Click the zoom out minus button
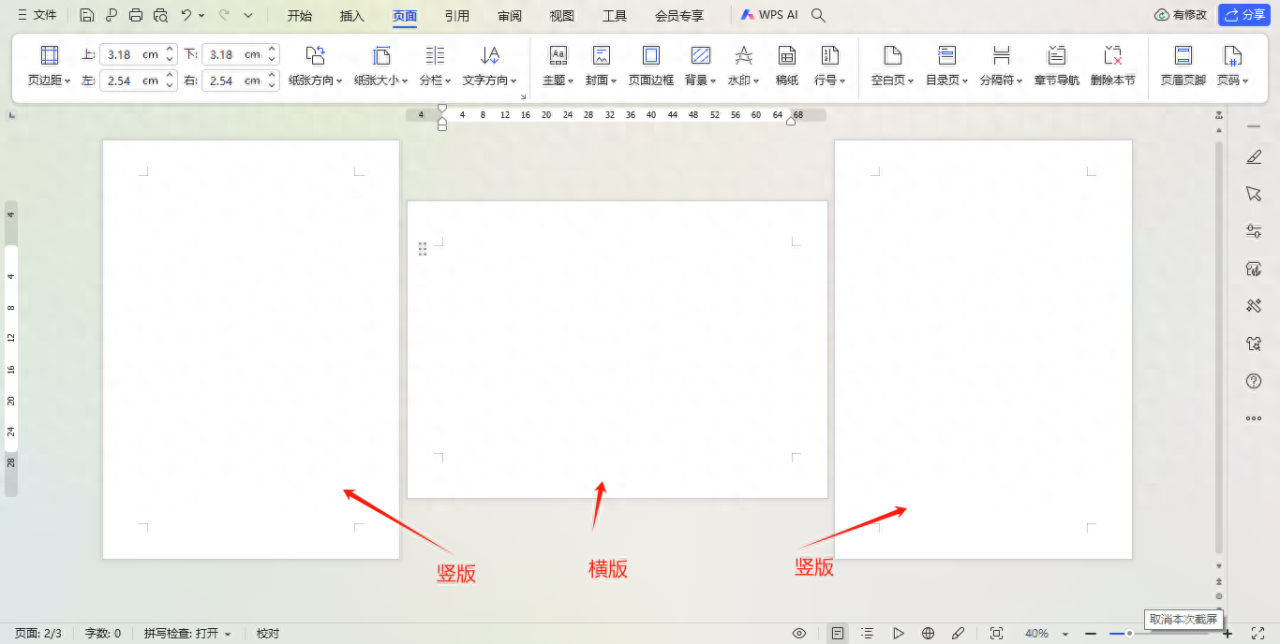Screen dimensions: 1280x644 tap(1090, 633)
